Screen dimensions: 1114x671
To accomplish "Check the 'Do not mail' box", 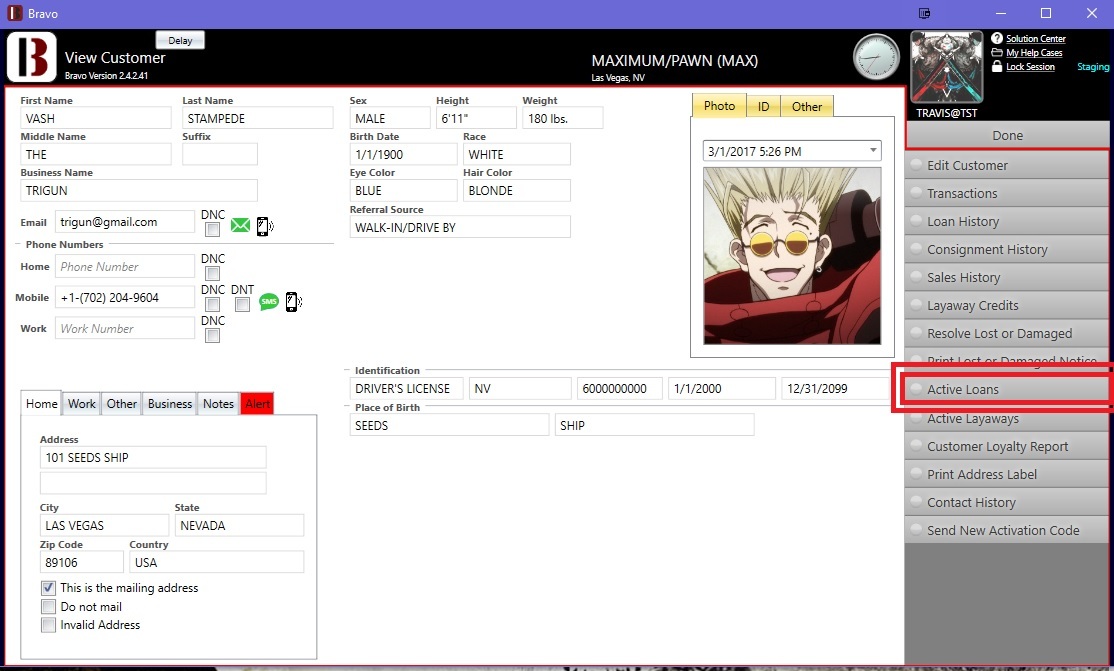I will [x=48, y=606].
